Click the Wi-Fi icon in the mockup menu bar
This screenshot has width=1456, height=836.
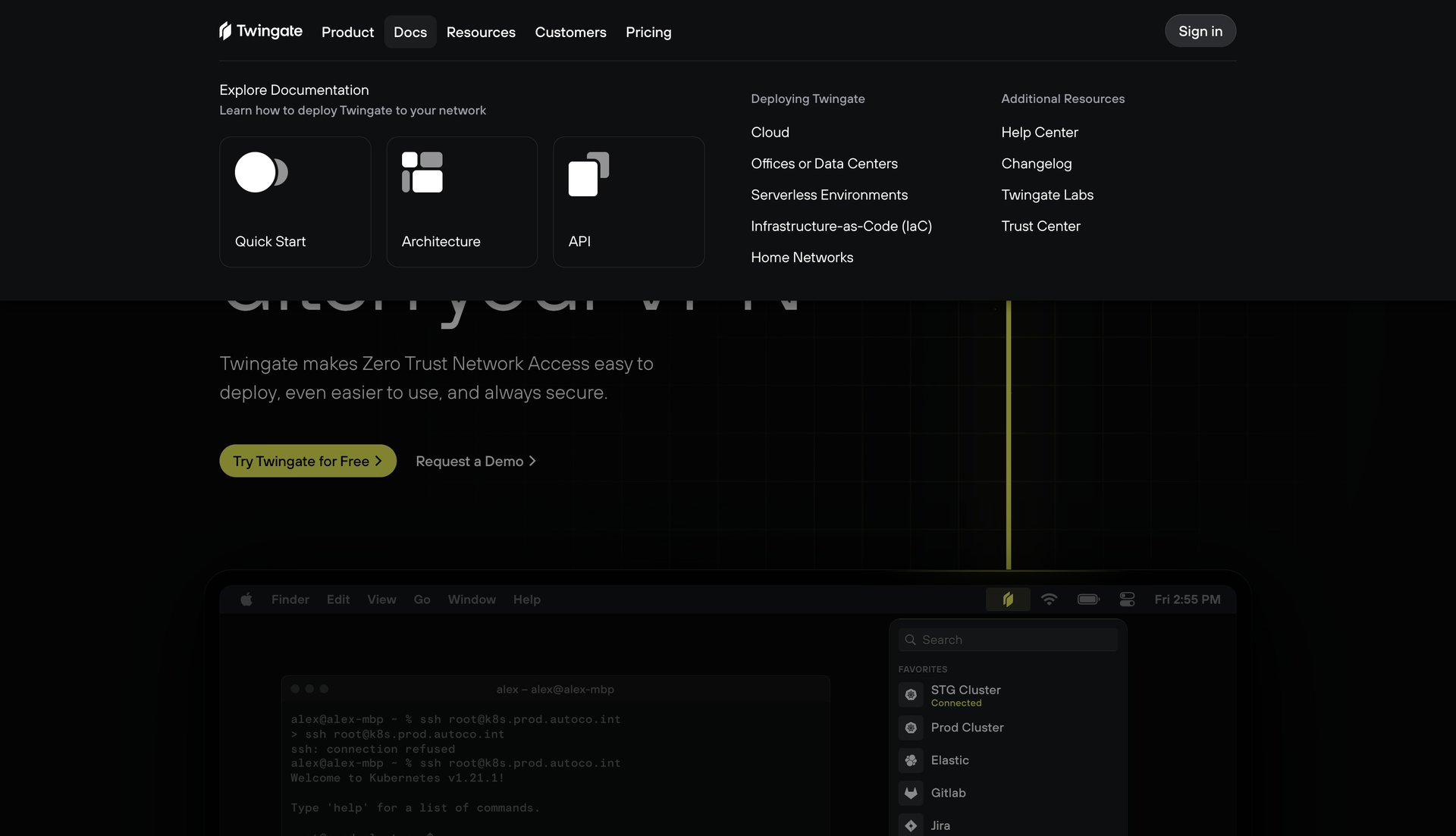pyautogui.click(x=1050, y=599)
